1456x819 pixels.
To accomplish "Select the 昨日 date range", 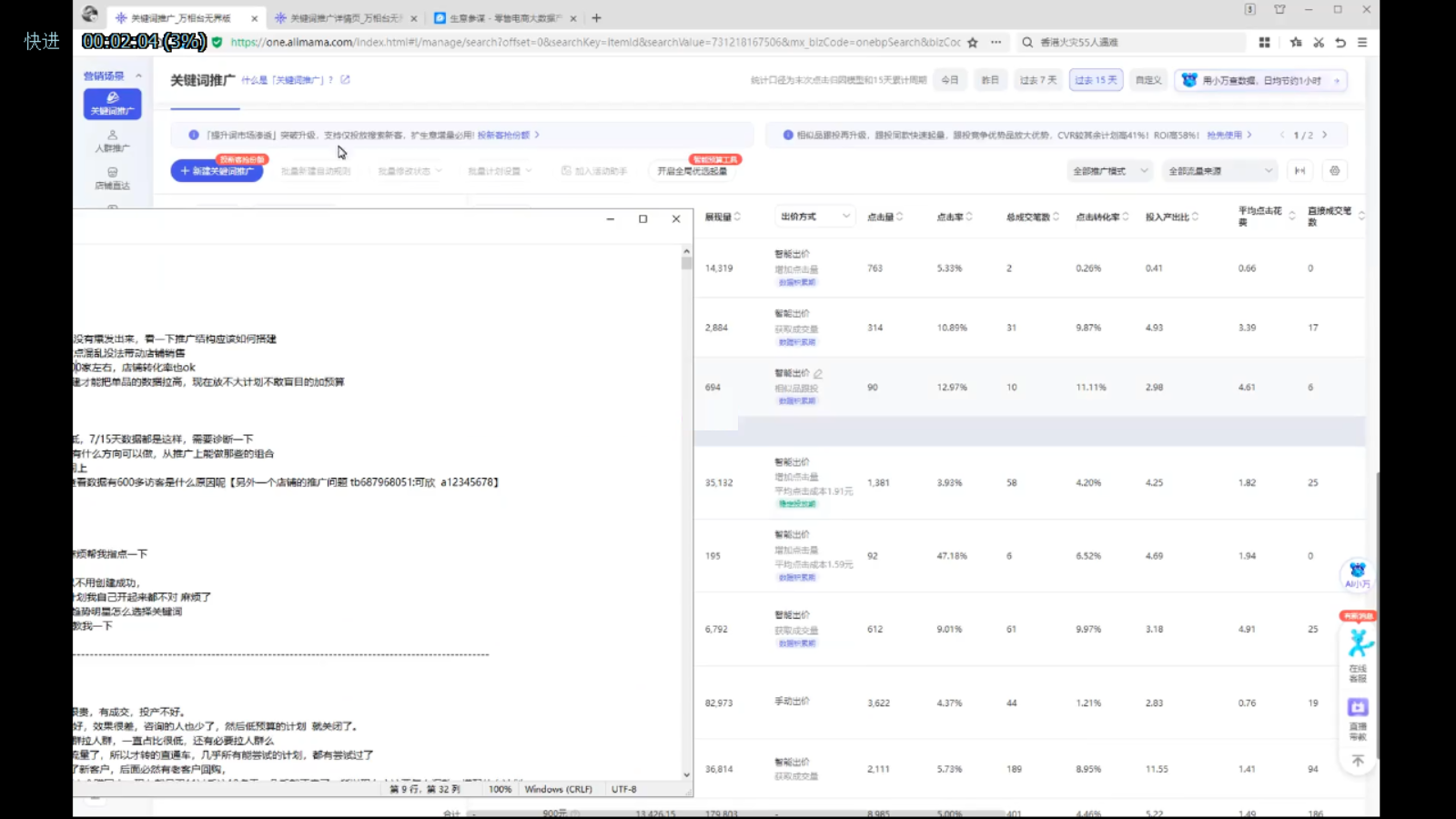I will point(989,80).
